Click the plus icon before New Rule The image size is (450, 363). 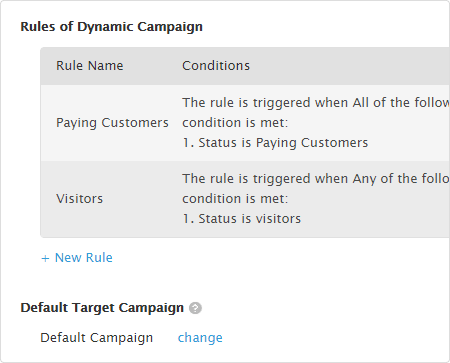click(45, 258)
